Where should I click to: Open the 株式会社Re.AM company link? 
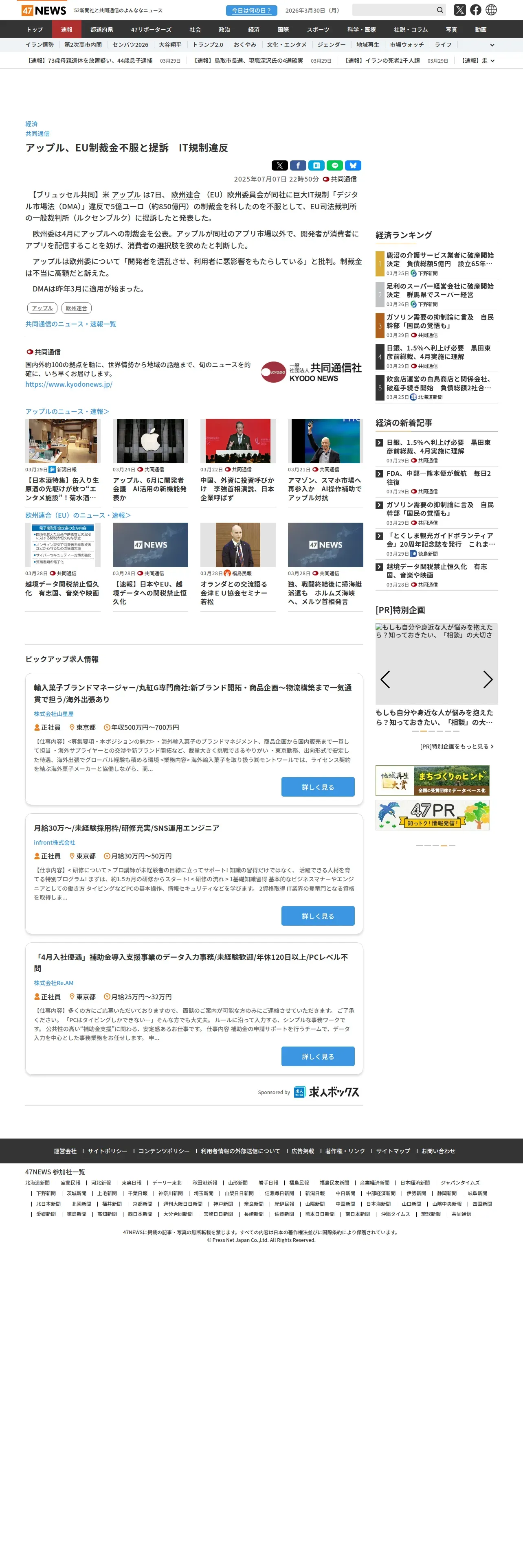tap(54, 983)
